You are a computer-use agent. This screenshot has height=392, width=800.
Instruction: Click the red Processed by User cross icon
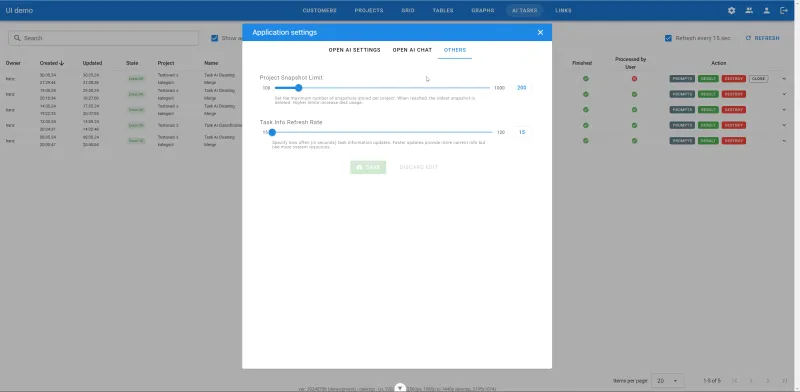pyautogui.click(x=634, y=79)
